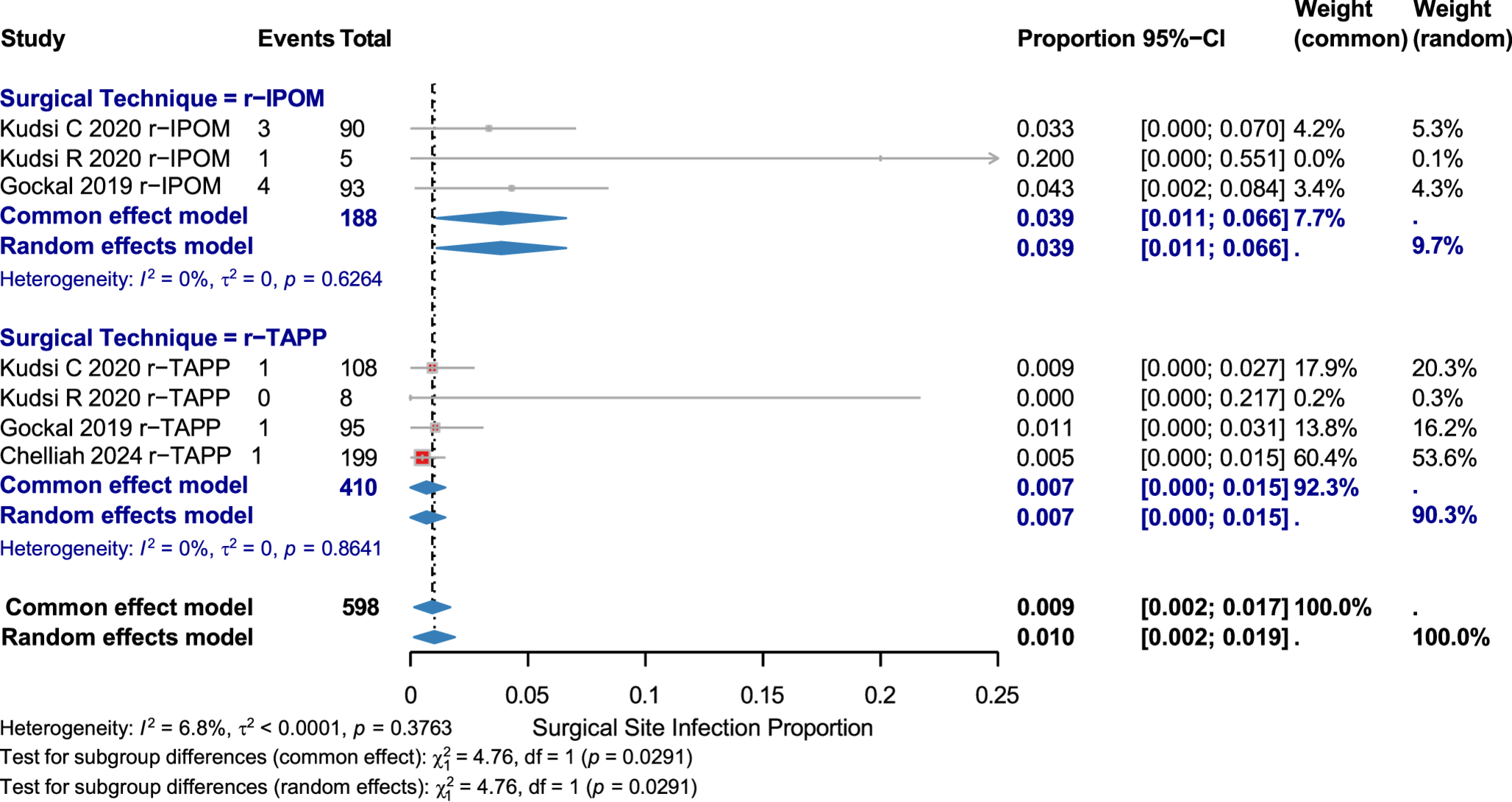Click the Surgical Technique = r-IPOM subgroup heading
Image resolution: width=1512 pixels, height=802 pixels.
[162, 98]
